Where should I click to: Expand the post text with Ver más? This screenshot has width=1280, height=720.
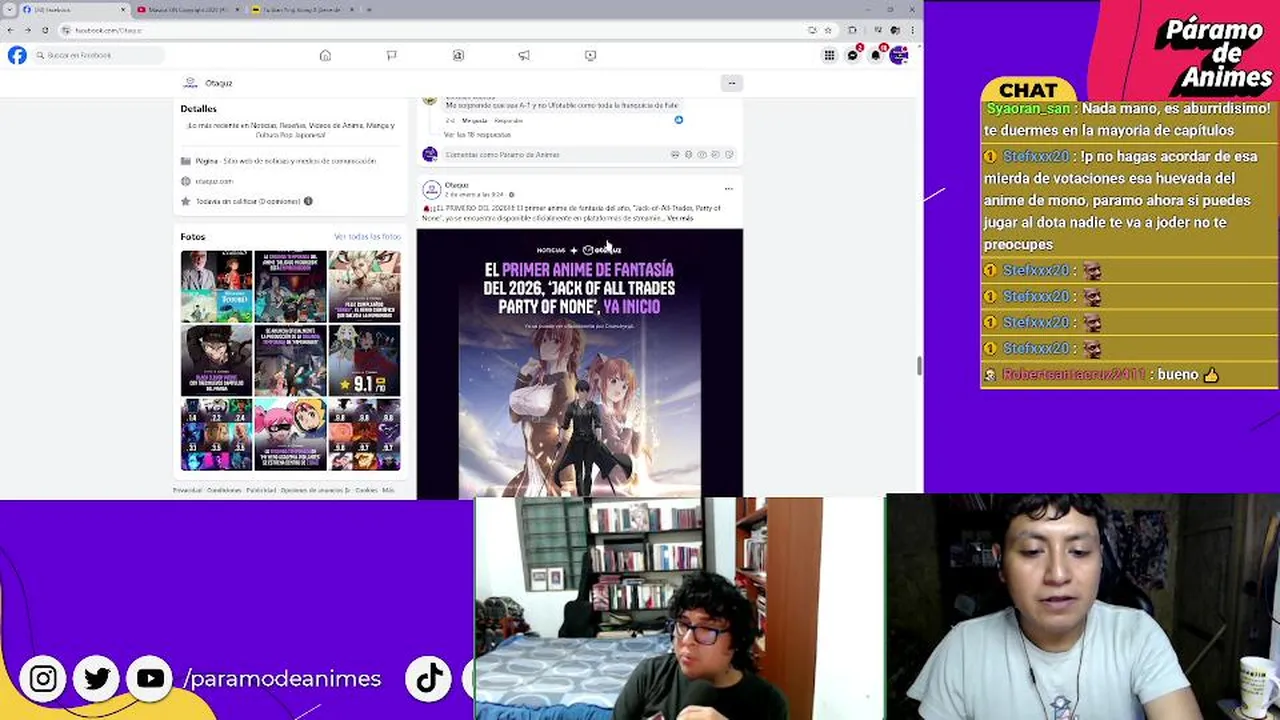[x=680, y=218]
